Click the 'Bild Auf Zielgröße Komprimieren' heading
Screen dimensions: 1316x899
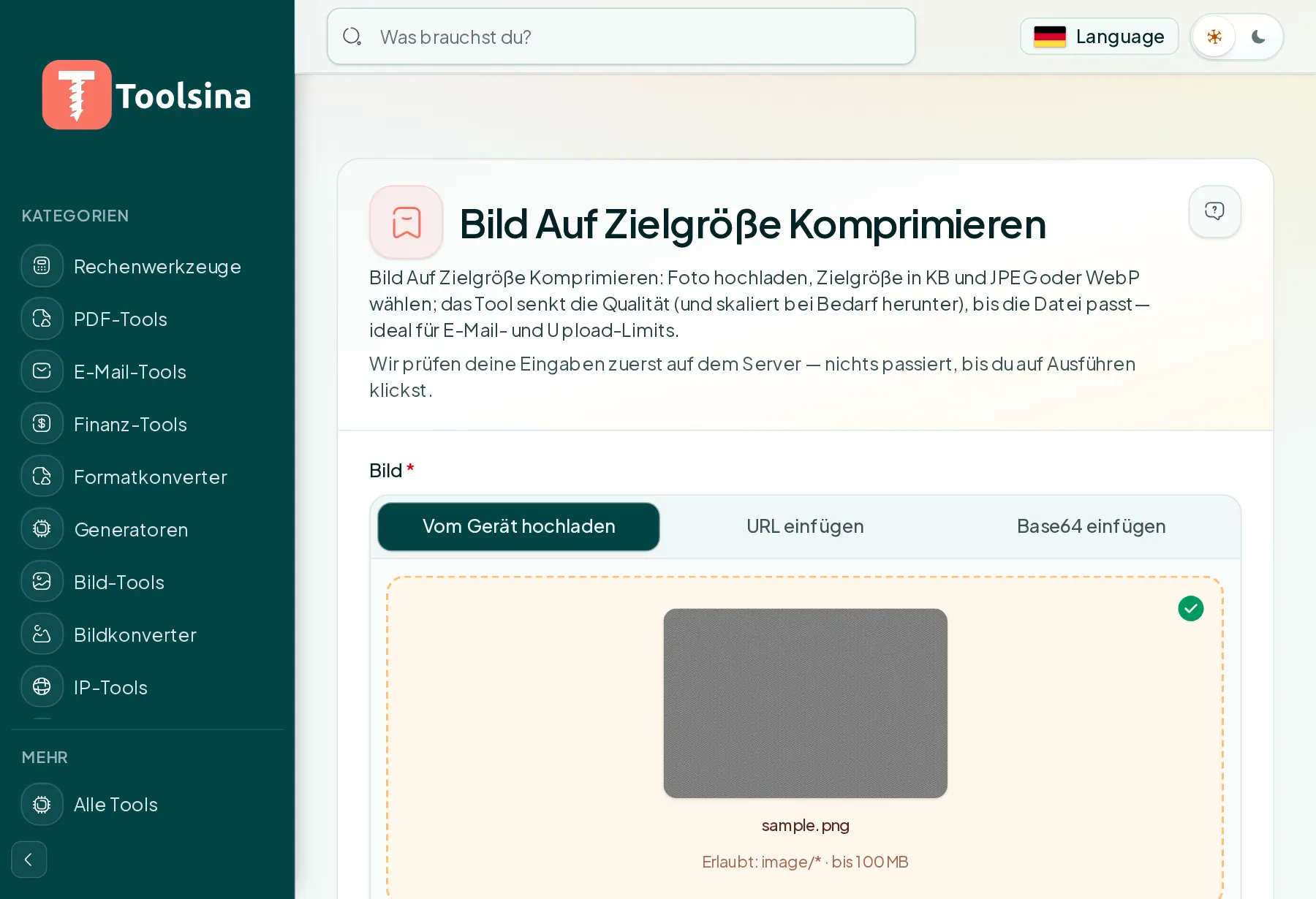752,224
